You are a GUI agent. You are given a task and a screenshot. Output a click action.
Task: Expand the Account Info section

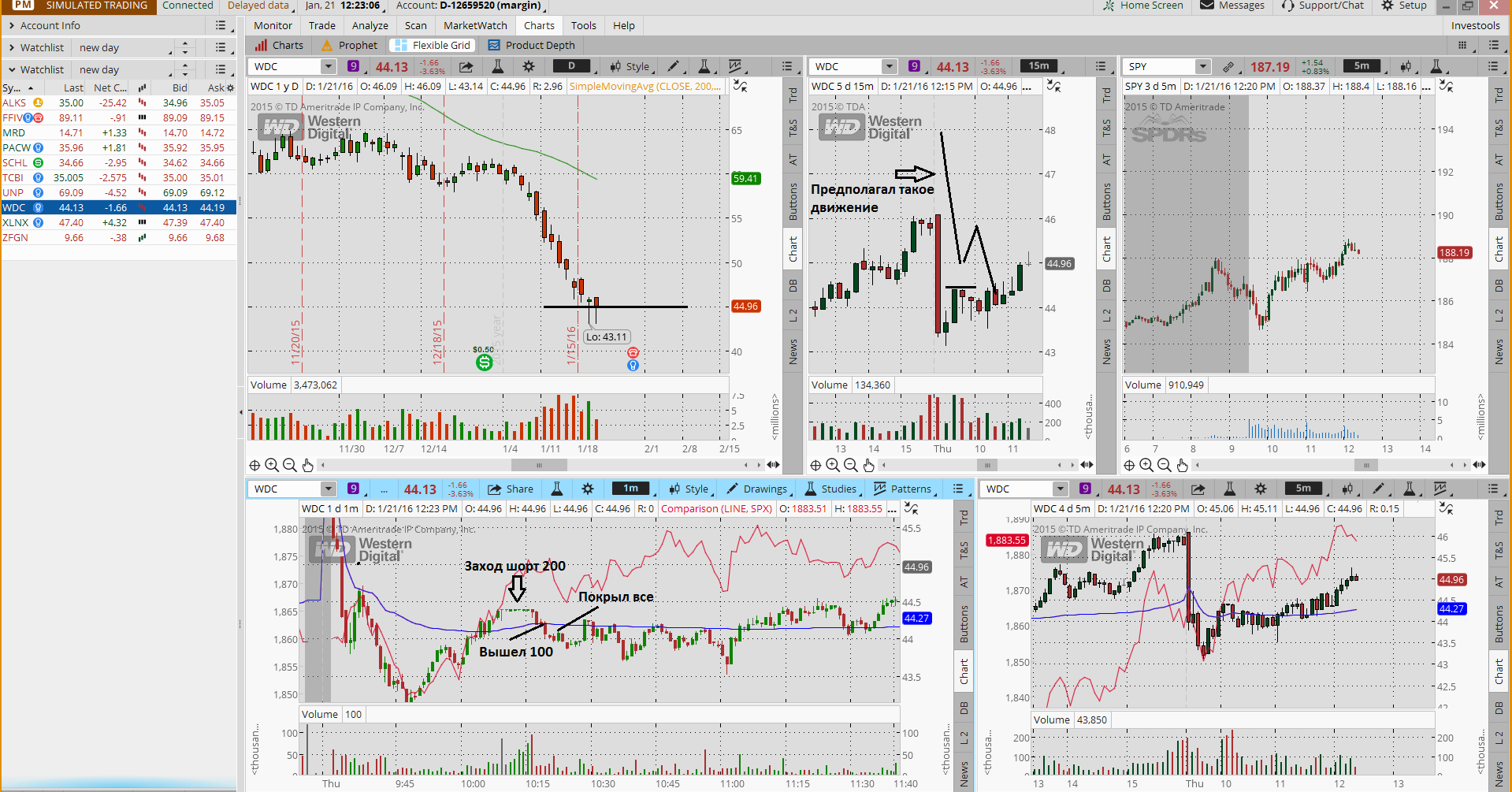click(x=13, y=26)
